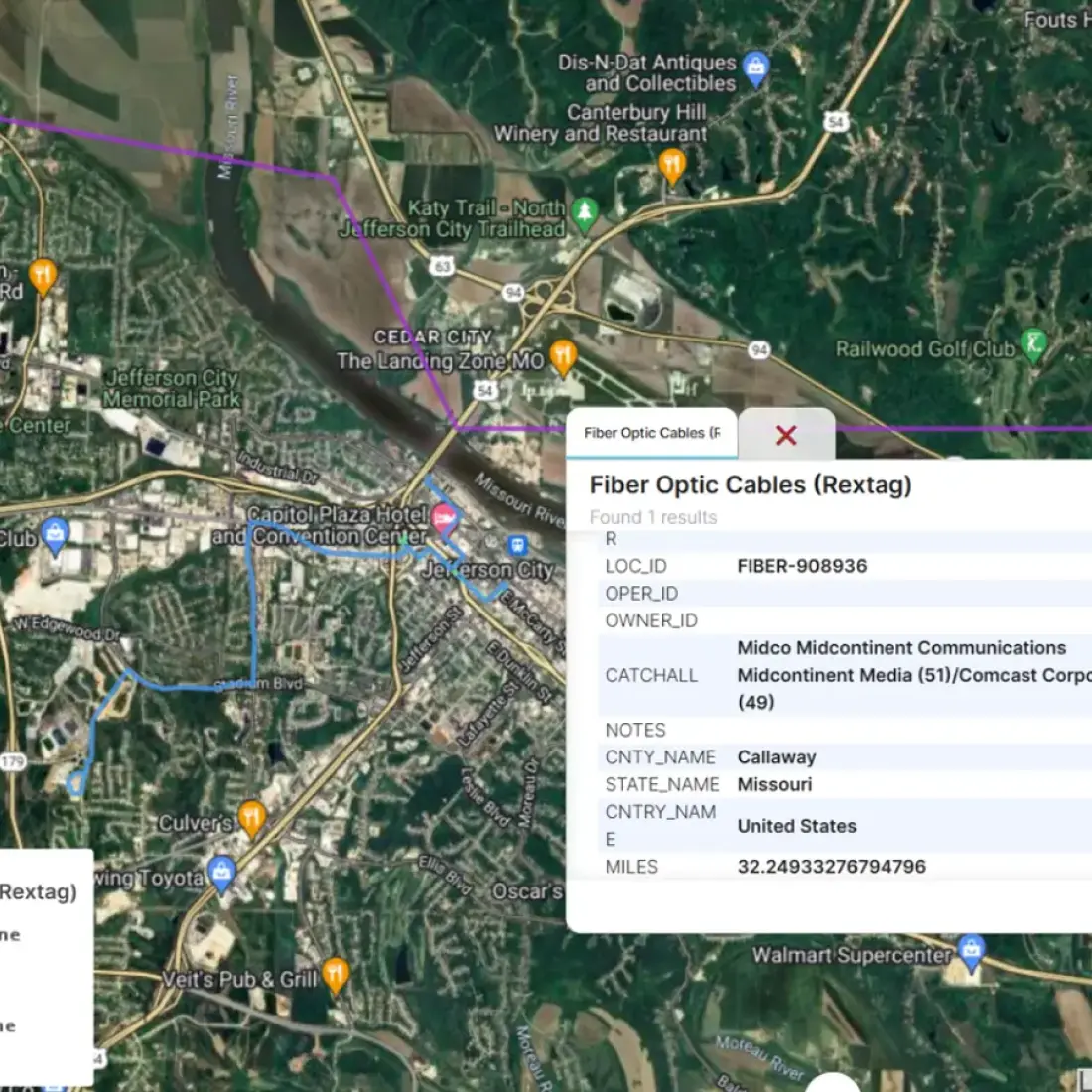Select the MILES value in results table
The height and width of the screenshot is (1092, 1092).
click(x=831, y=866)
